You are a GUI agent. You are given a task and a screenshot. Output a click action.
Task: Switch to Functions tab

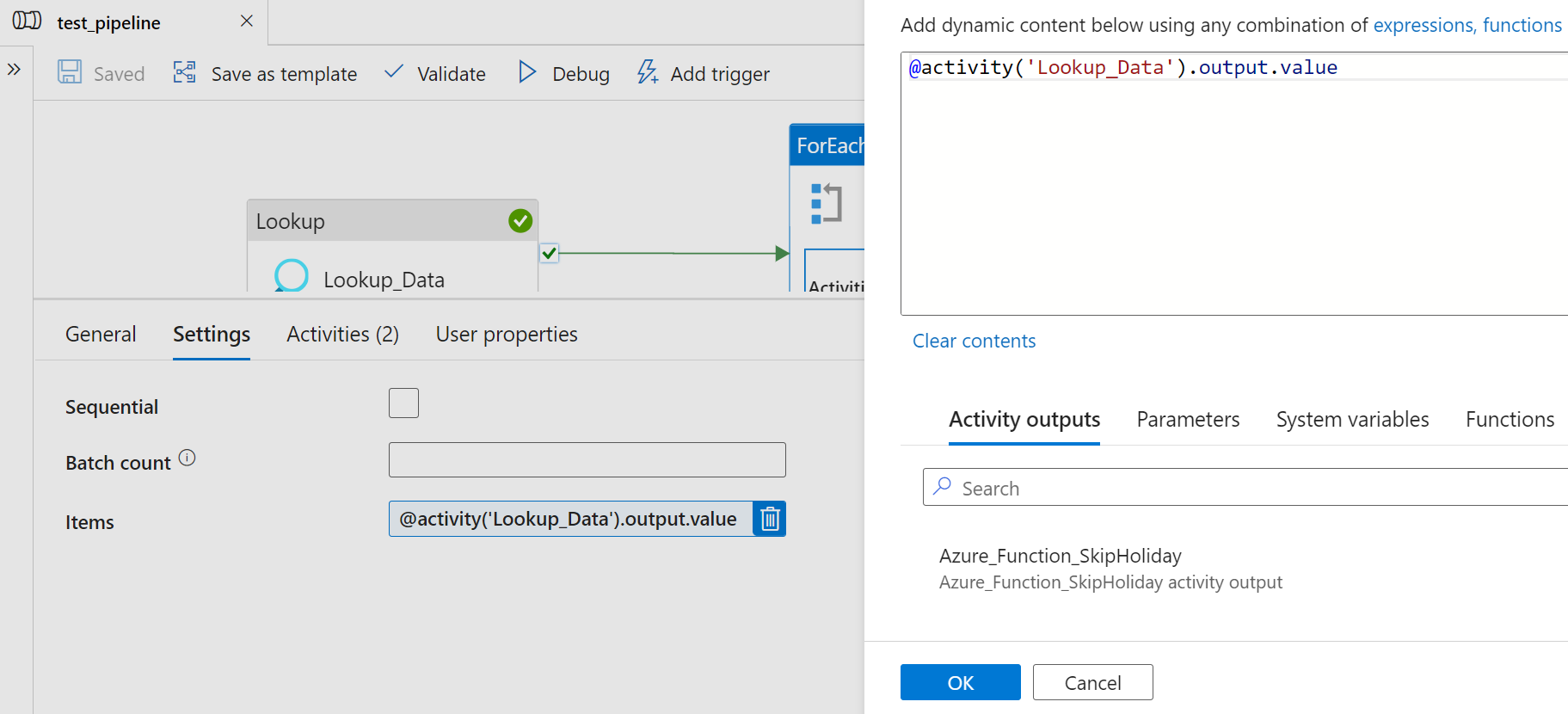[x=1510, y=419]
